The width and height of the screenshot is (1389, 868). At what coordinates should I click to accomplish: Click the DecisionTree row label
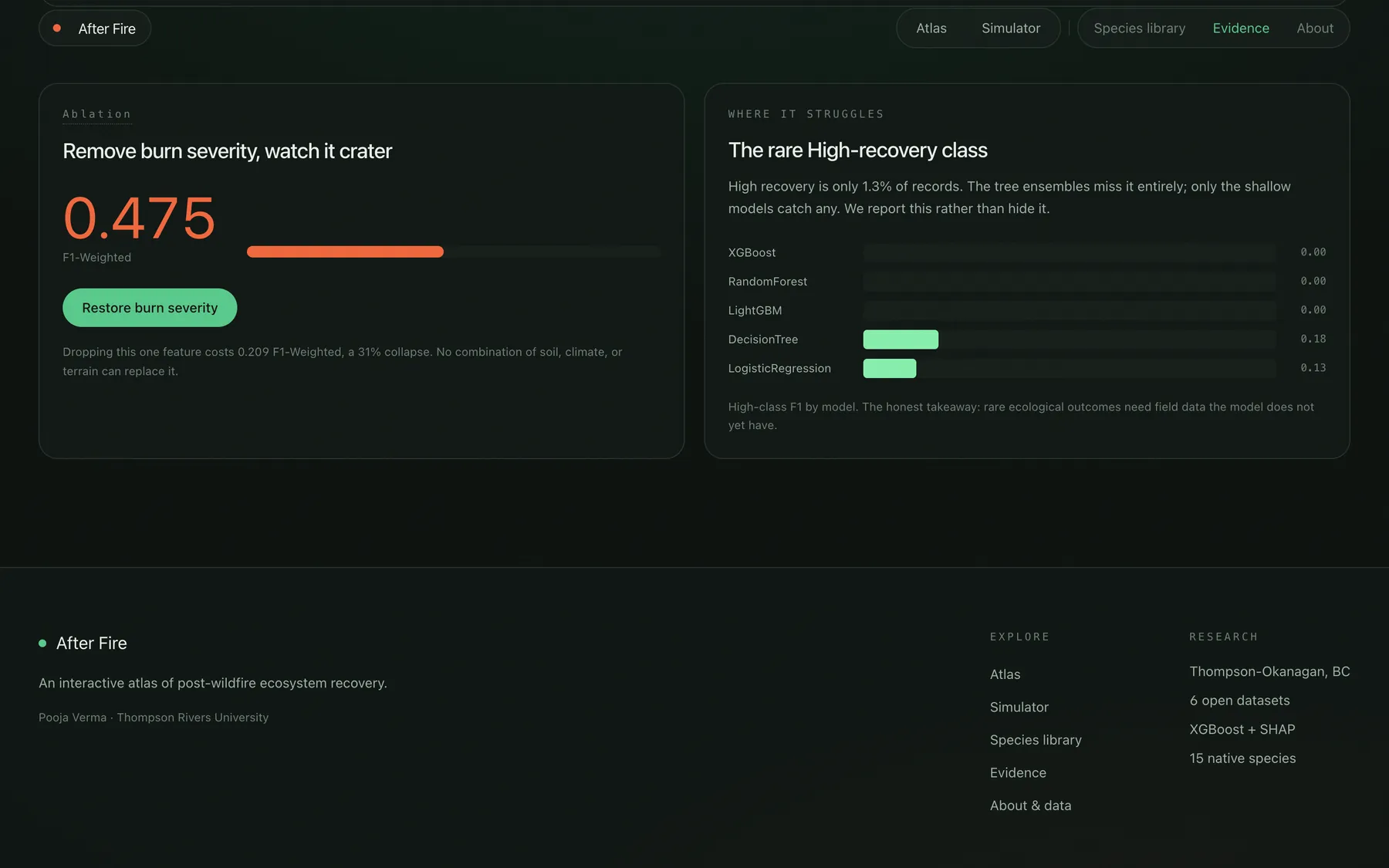(762, 339)
